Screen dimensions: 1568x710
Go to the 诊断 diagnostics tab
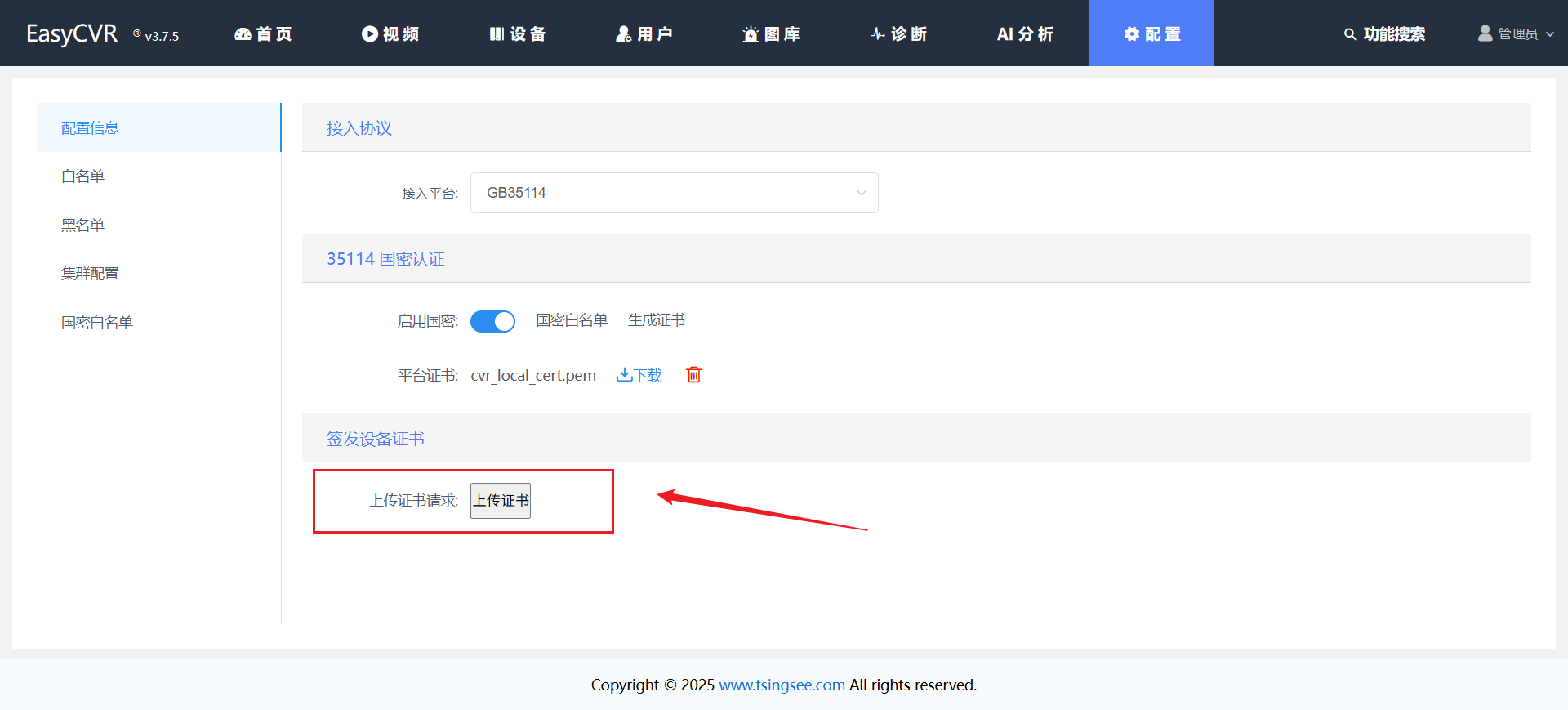(898, 33)
